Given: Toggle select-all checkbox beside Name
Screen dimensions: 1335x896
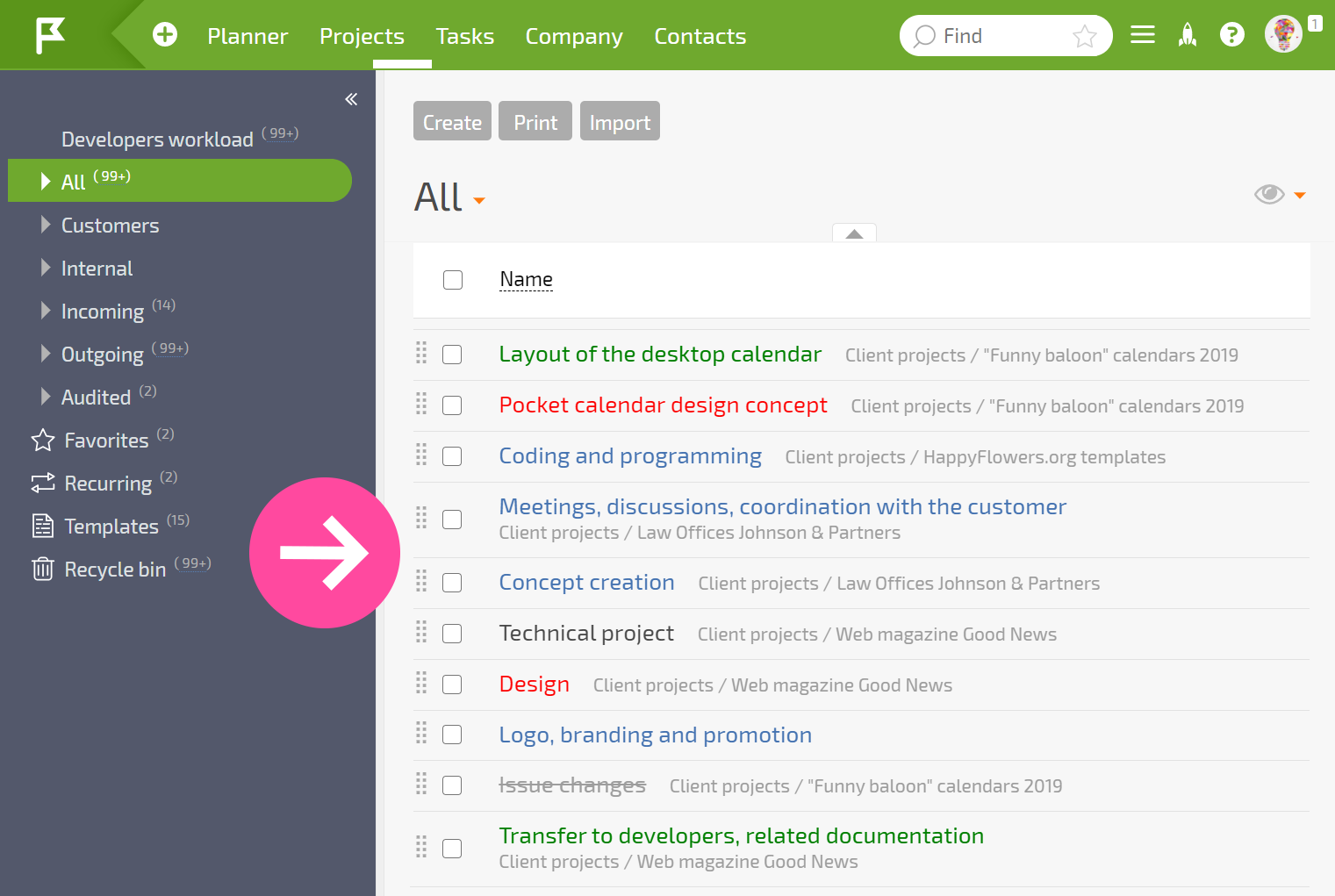Looking at the screenshot, I should tap(453, 280).
